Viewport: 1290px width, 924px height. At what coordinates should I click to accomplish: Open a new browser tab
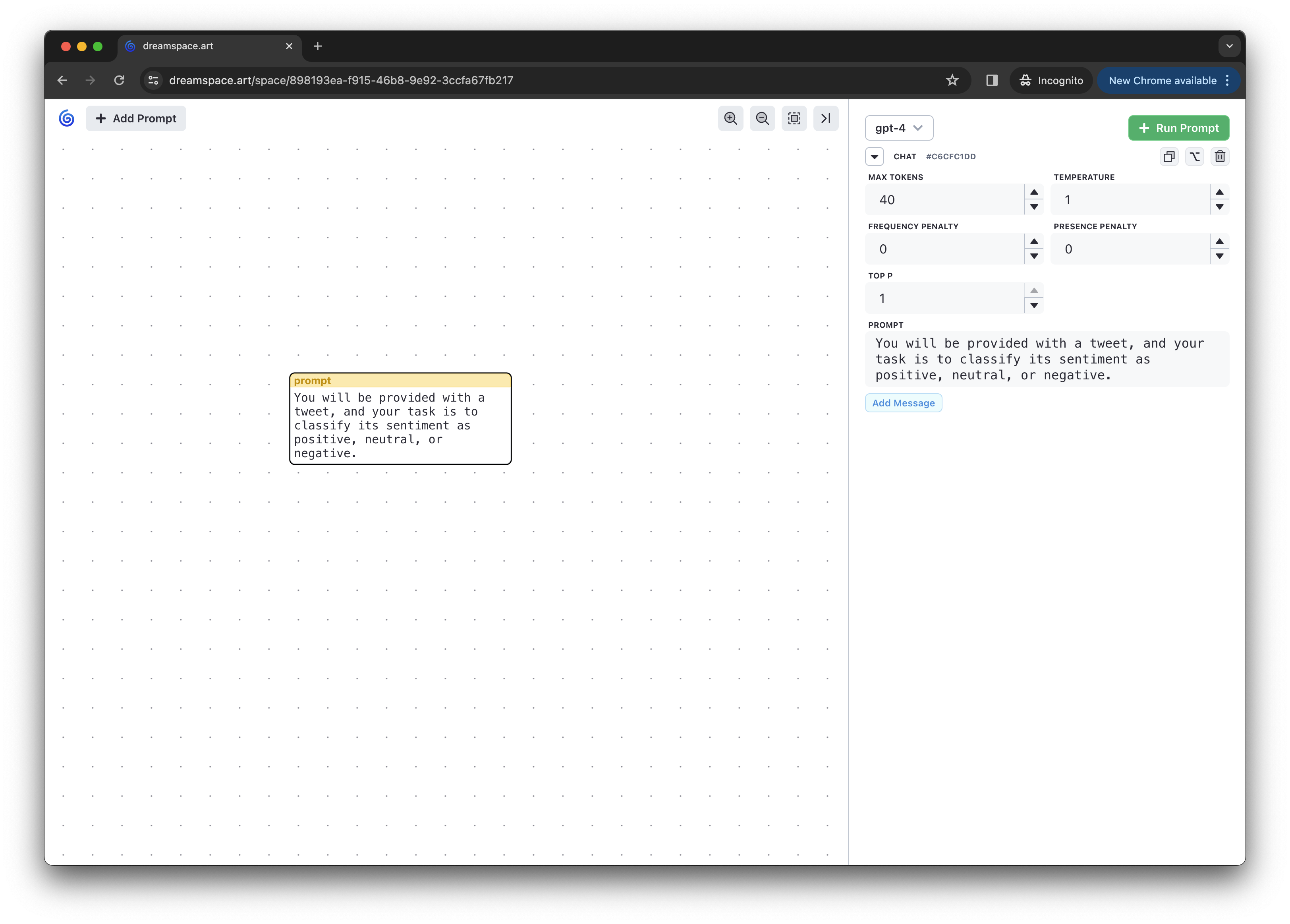317,46
